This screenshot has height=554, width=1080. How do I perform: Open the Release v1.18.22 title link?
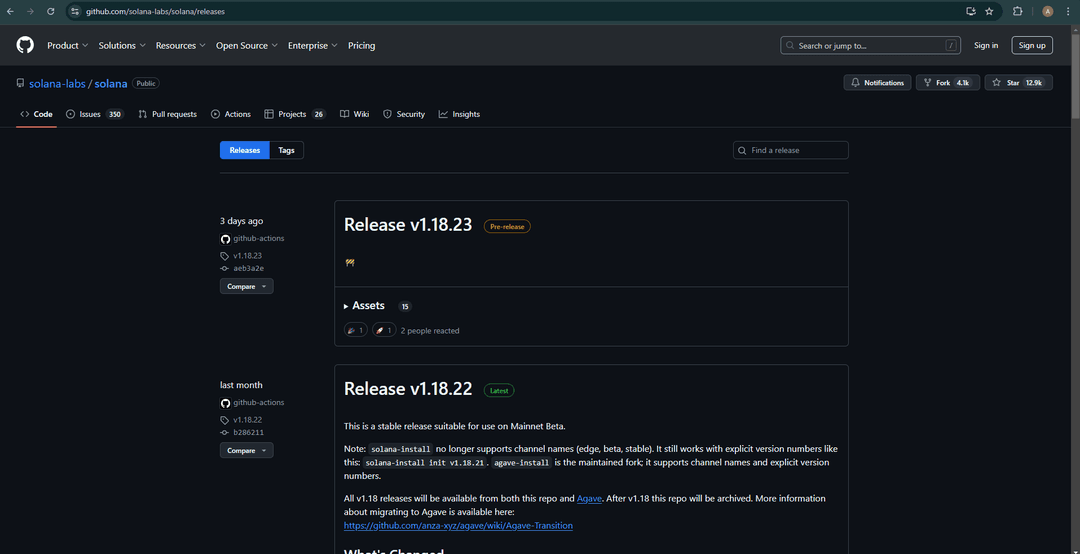(408, 389)
